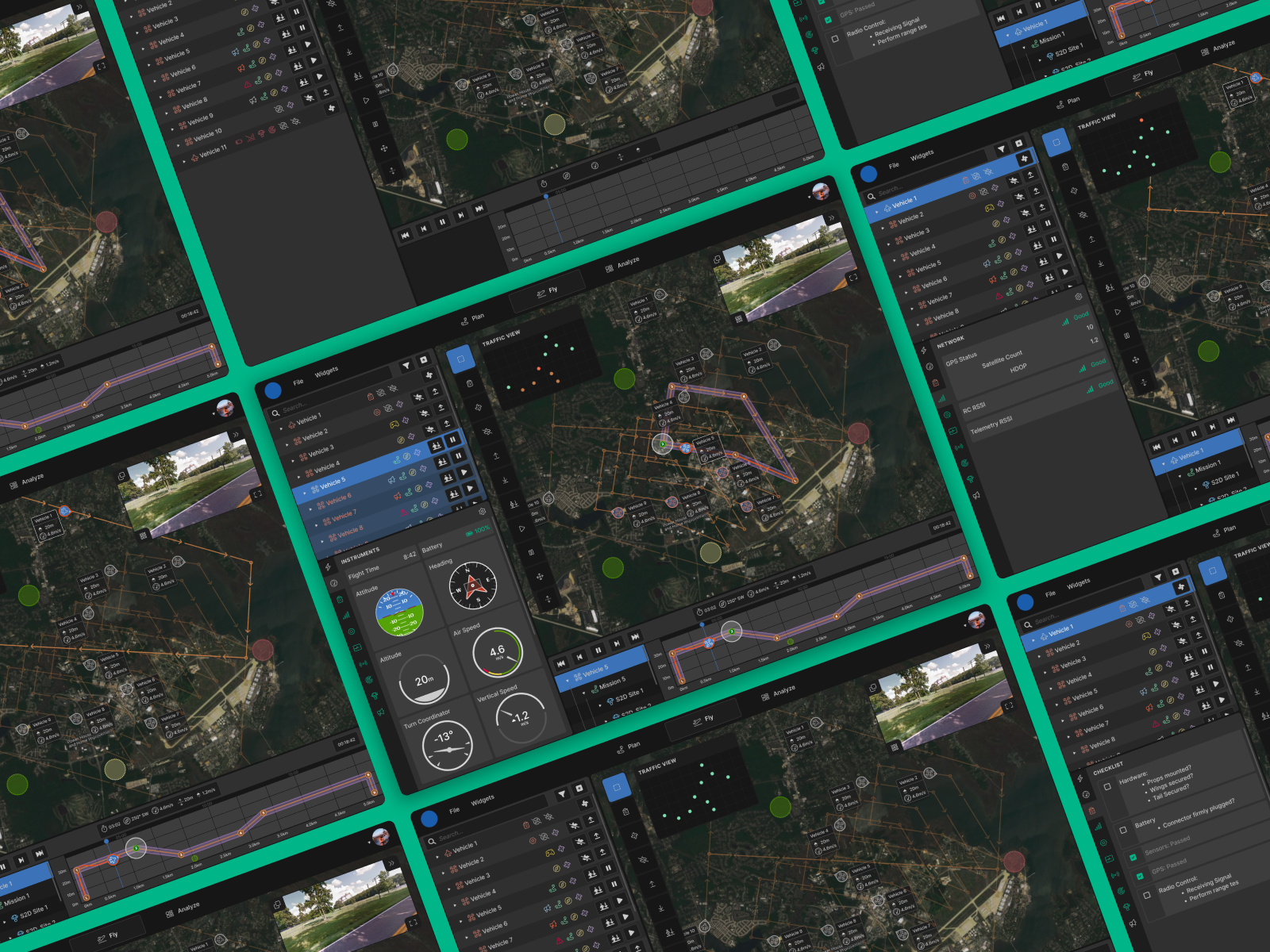
Task: Click the speaker icon in the checklist sidebar
Action: (1133, 923)
